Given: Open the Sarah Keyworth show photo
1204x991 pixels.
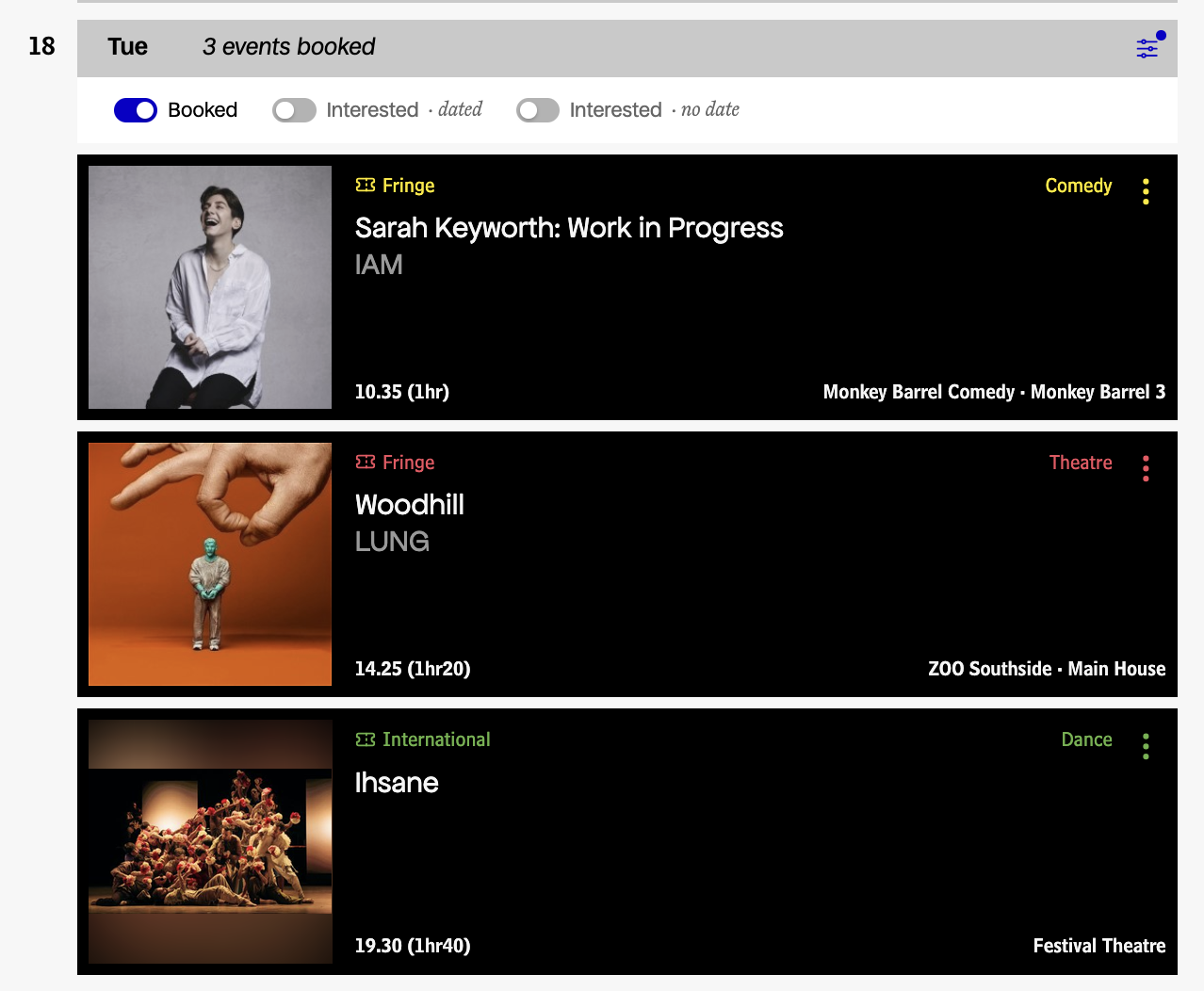Looking at the screenshot, I should pos(210,287).
